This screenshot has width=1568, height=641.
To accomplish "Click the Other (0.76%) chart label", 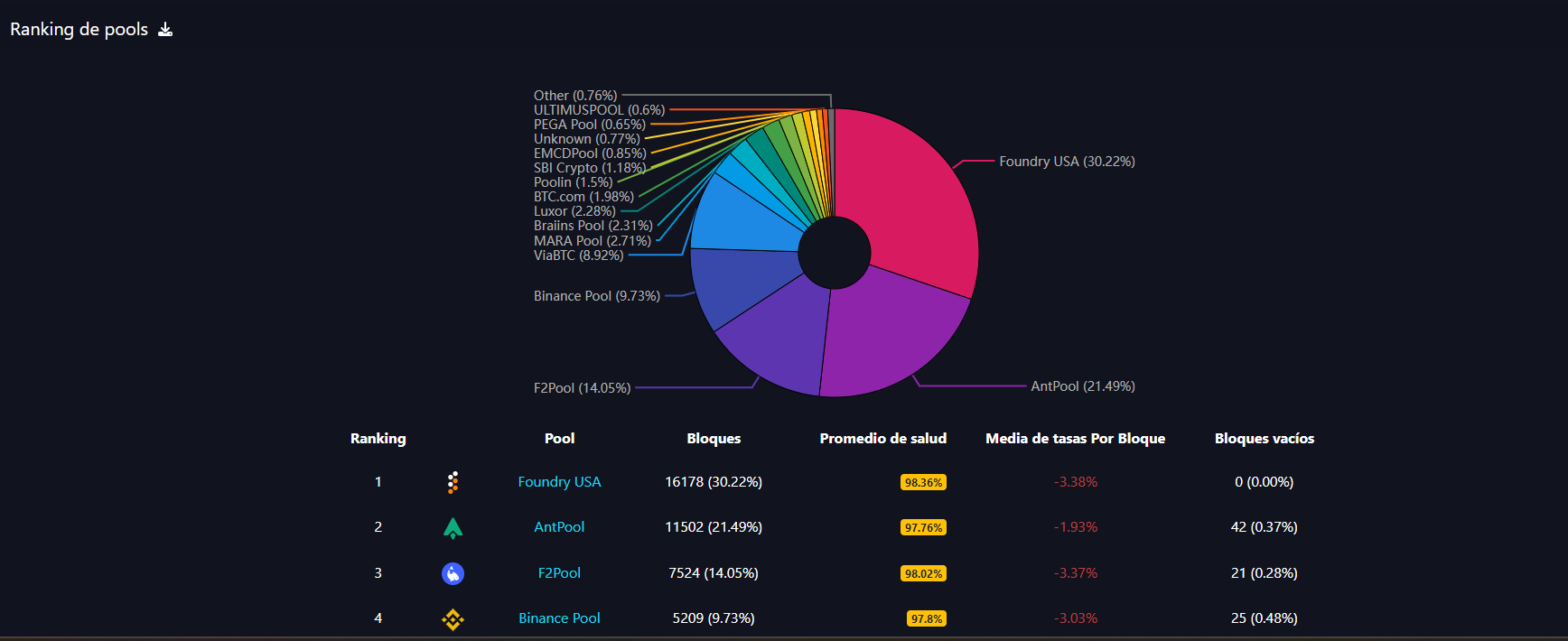I will [x=575, y=96].
